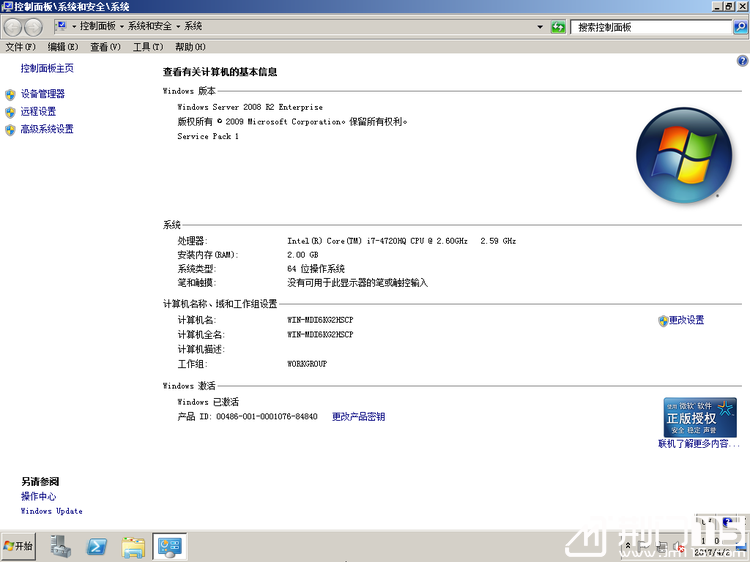
Task: Click the 开始 Start button
Action: pyautogui.click(x=18, y=546)
